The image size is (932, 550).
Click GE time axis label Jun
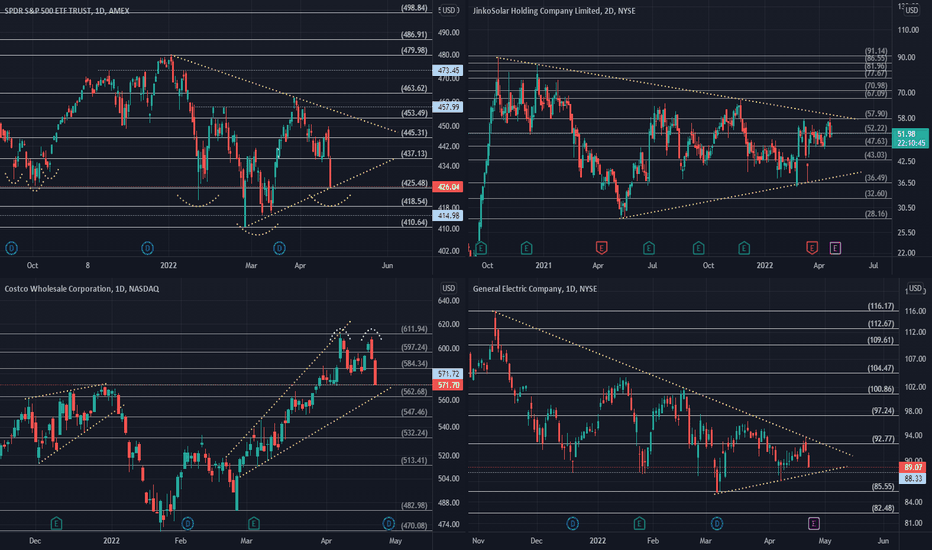pos(883,540)
